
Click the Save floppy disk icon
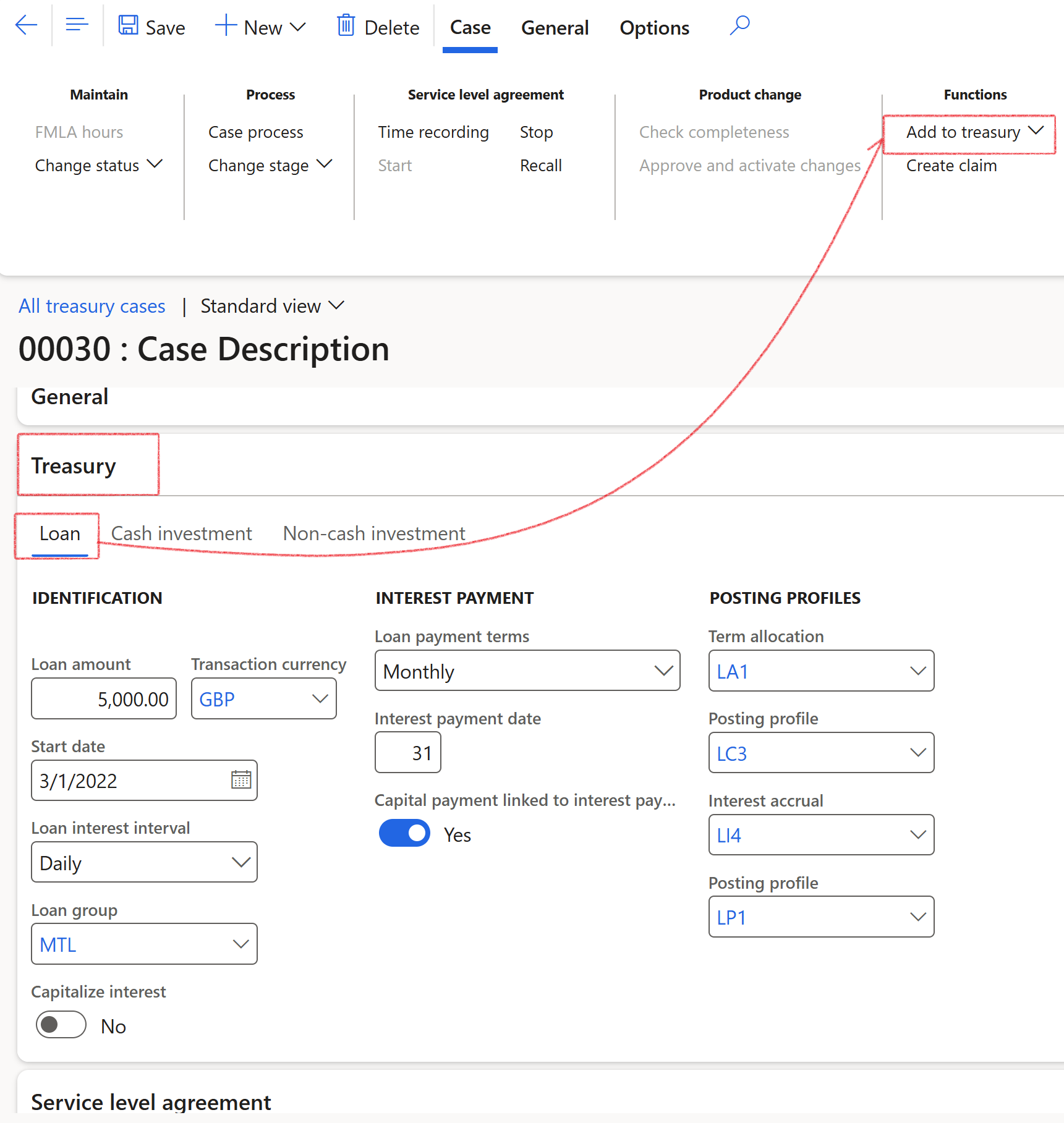click(x=128, y=26)
